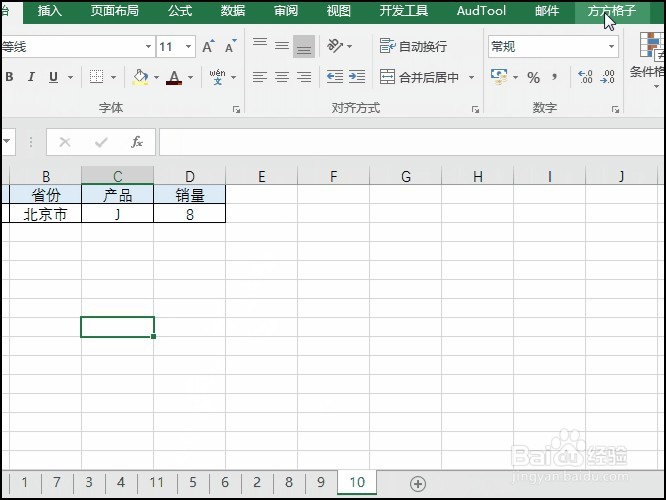666x500 pixels.
Task: Open the font dialog launcher
Action: [237, 110]
